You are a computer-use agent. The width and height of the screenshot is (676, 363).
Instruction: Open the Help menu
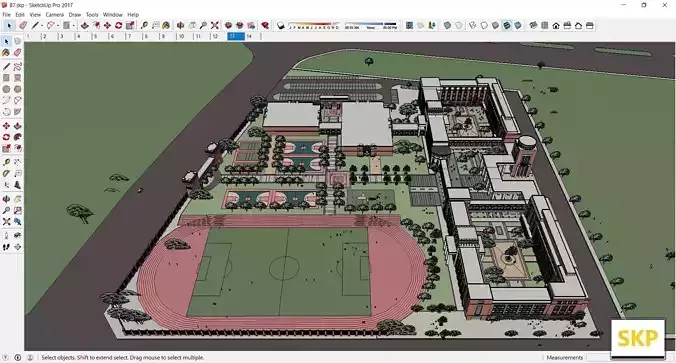coord(133,15)
